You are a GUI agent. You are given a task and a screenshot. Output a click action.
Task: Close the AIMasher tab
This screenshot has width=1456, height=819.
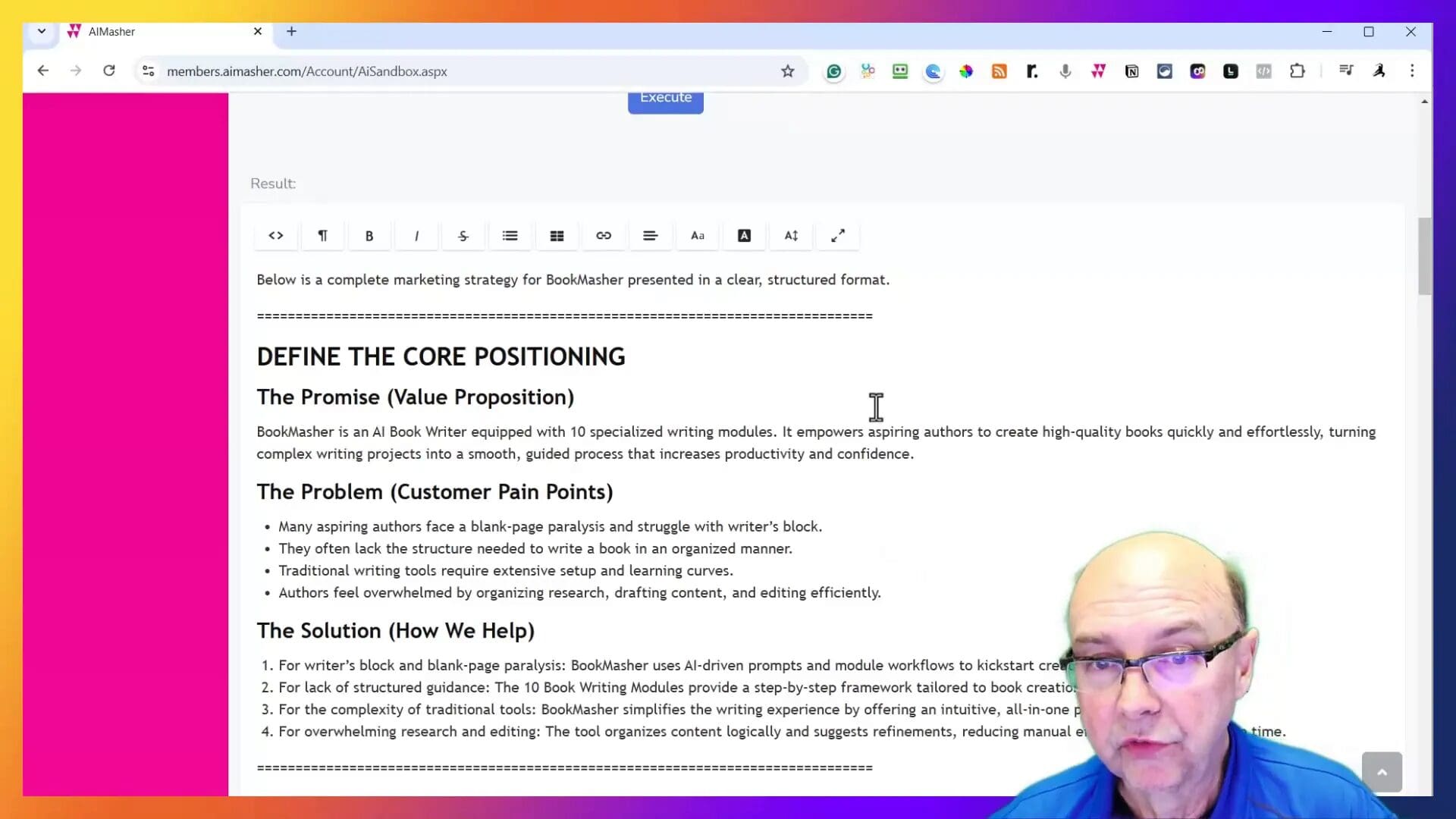pos(258,31)
